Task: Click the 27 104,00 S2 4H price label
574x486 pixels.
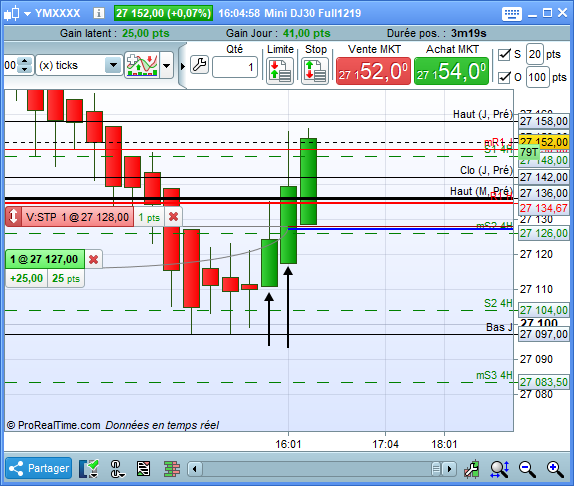Action: tap(544, 310)
